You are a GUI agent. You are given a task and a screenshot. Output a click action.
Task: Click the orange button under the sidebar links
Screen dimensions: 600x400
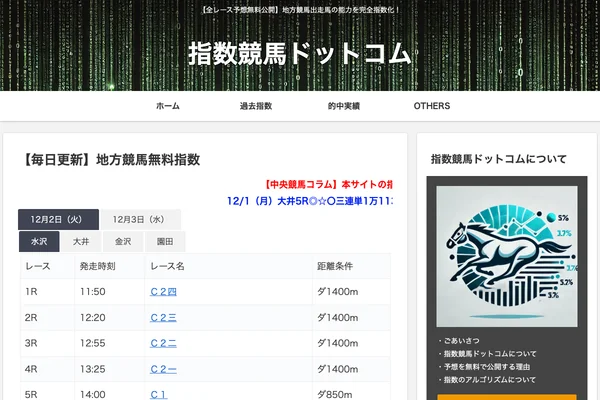pyautogui.click(x=507, y=397)
